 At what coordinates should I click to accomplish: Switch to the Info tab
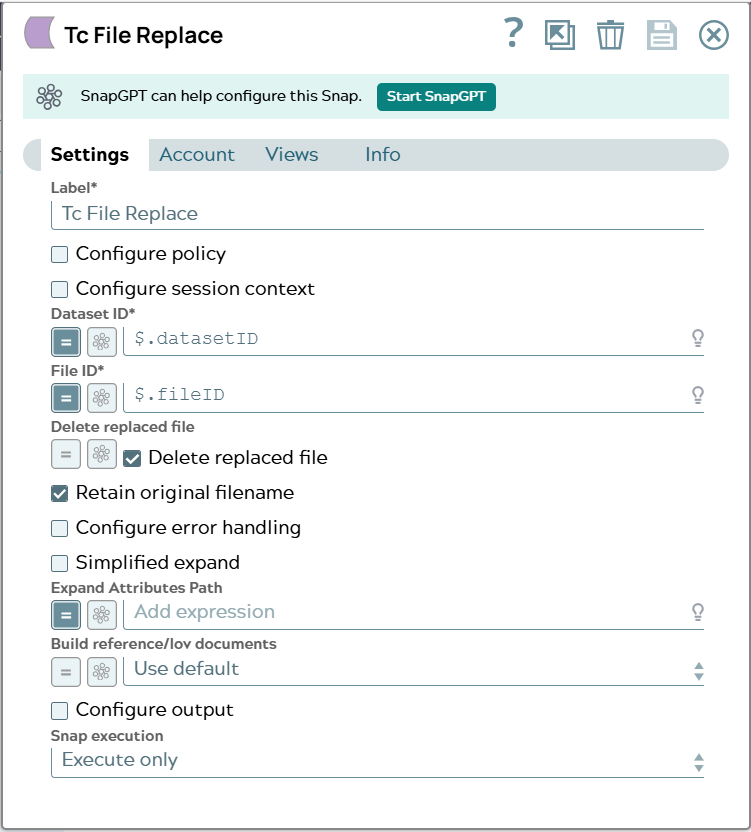[383, 155]
